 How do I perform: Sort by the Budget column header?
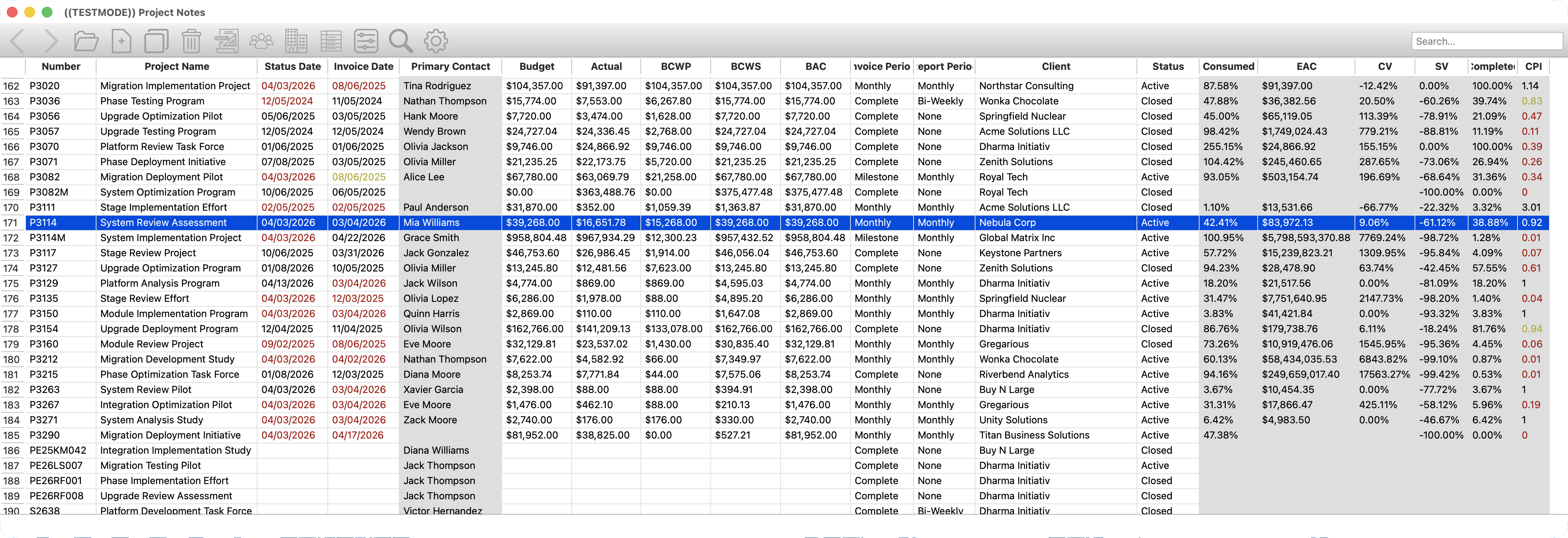[x=537, y=66]
